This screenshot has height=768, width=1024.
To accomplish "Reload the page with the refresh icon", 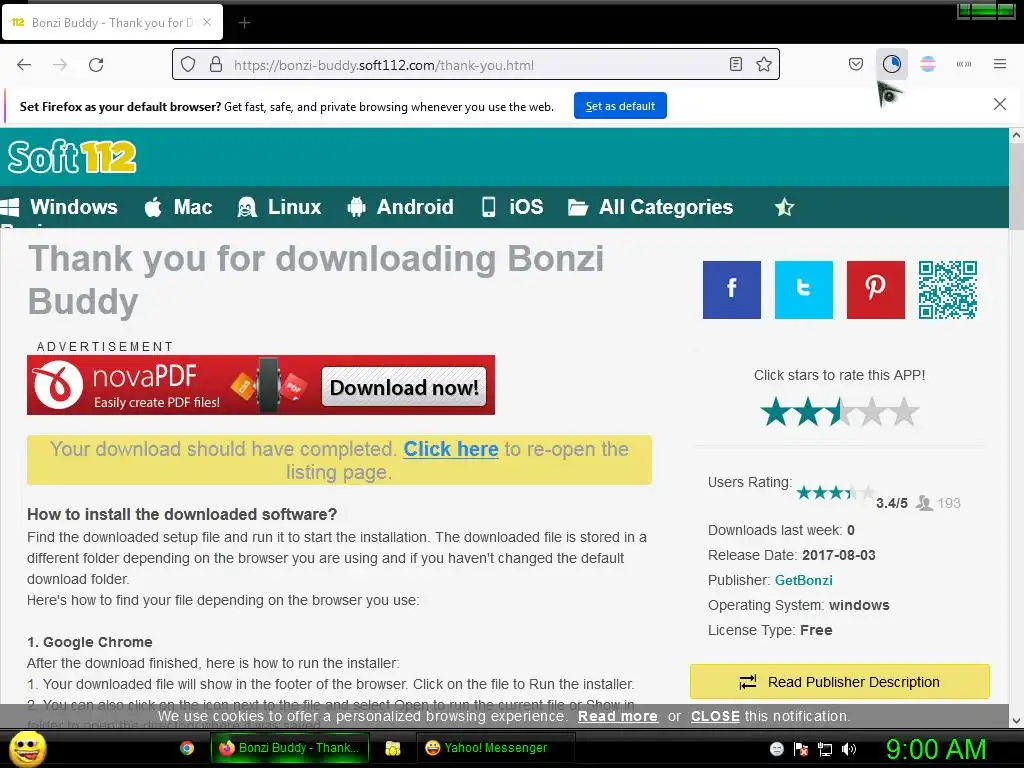I will (96, 65).
